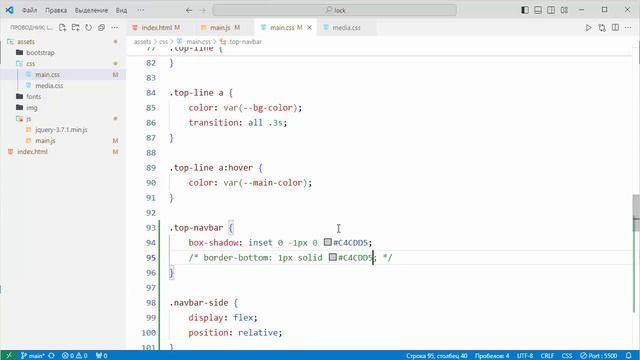The image size is (640, 360).
Task: Switch to the media.css tab
Action: click(346, 27)
